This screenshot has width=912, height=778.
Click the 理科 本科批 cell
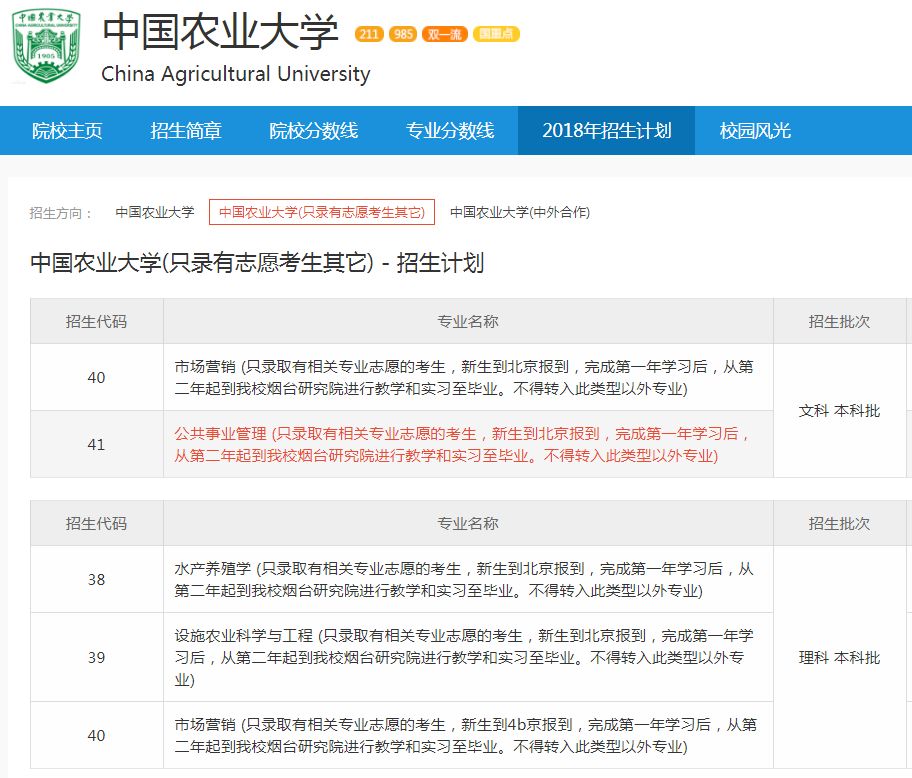tap(839, 657)
